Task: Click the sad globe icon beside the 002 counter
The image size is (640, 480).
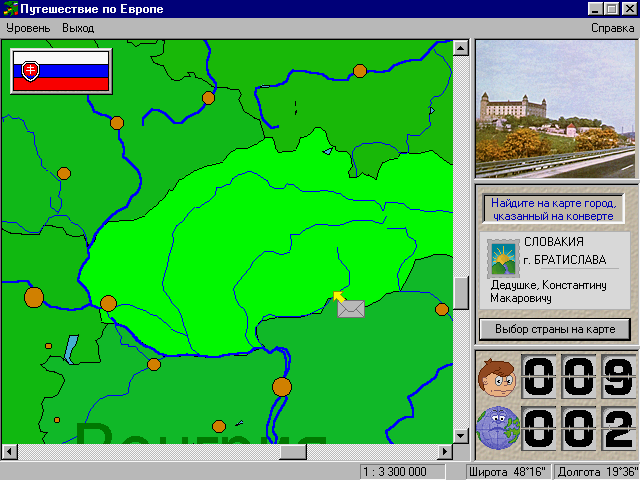Action: tap(498, 428)
